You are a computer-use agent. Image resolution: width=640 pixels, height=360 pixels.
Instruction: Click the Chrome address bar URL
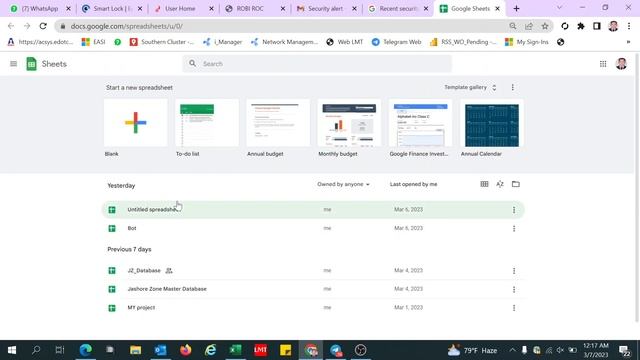(127, 26)
